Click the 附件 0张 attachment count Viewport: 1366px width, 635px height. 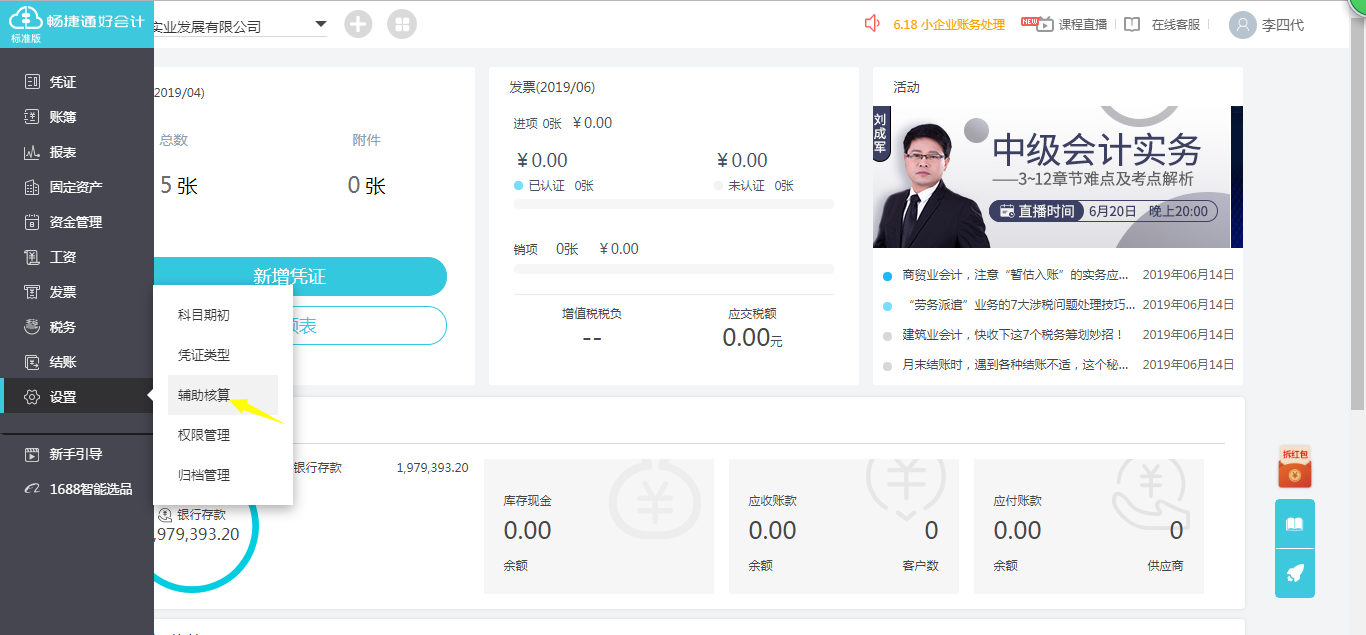click(x=366, y=186)
